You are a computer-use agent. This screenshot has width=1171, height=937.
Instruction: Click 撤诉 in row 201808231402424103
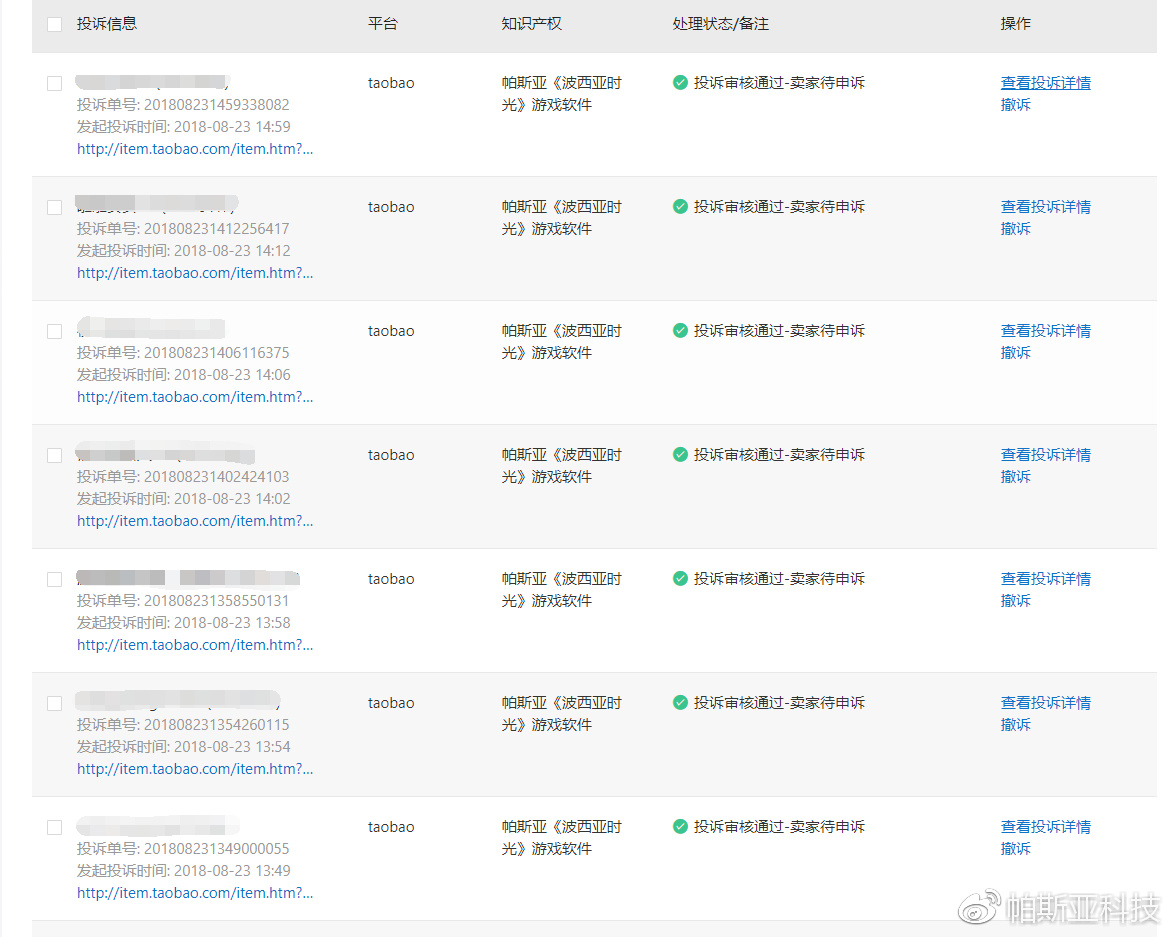pos(1016,476)
